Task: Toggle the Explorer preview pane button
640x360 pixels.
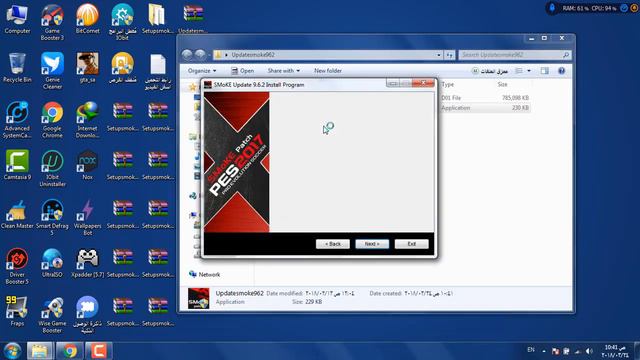Action: 544,71
